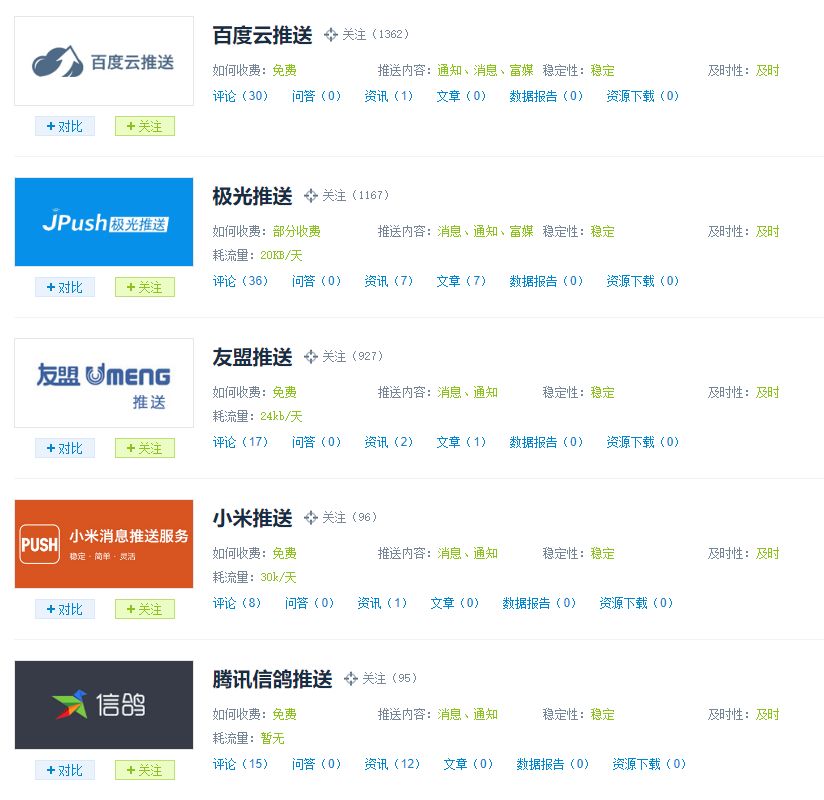Add 友盟推送 to comparison with 对比
The height and width of the screenshot is (800, 824).
65,448
